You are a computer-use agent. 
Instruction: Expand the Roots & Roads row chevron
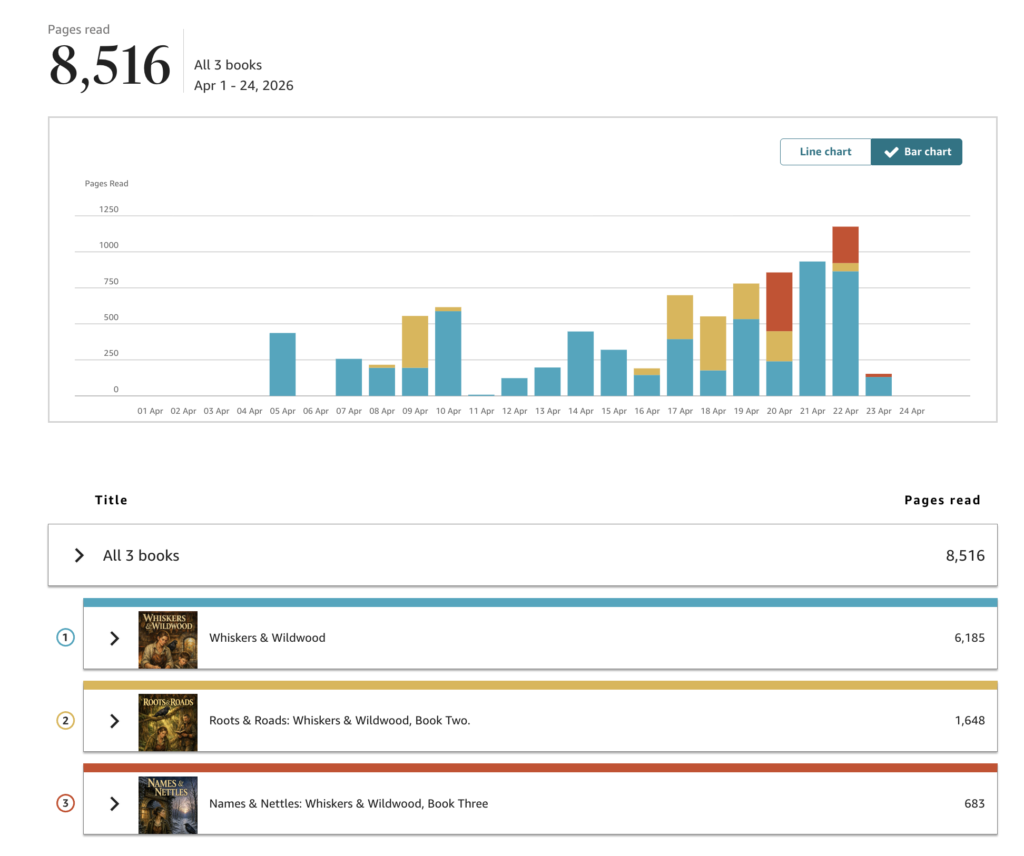click(x=114, y=721)
